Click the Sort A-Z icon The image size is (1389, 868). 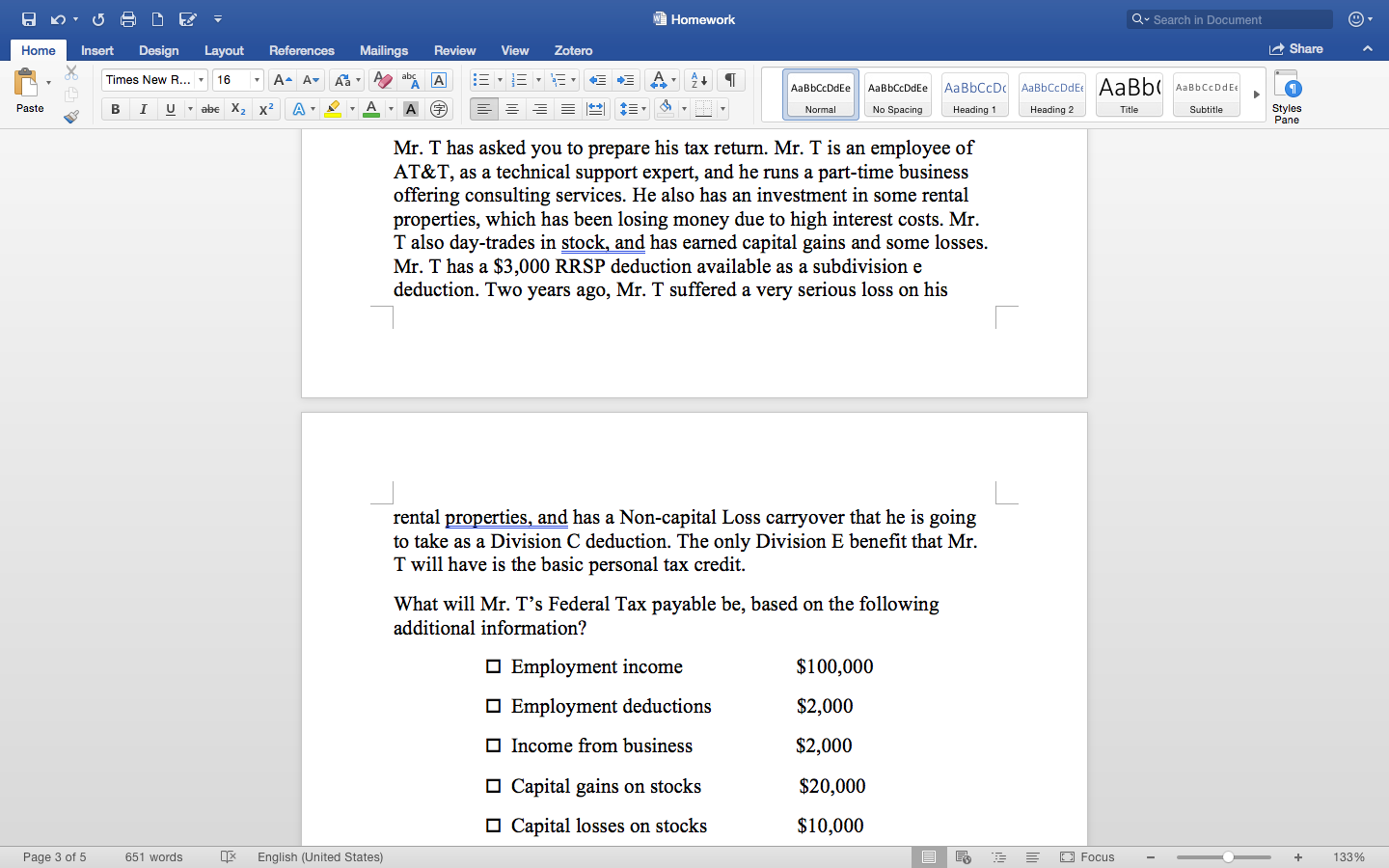(x=696, y=80)
